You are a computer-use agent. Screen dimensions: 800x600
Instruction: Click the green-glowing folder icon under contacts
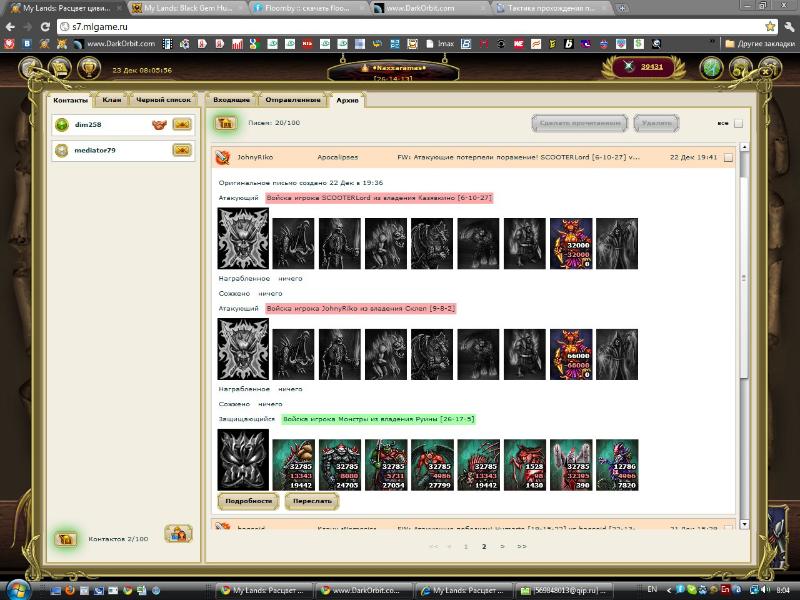point(66,539)
